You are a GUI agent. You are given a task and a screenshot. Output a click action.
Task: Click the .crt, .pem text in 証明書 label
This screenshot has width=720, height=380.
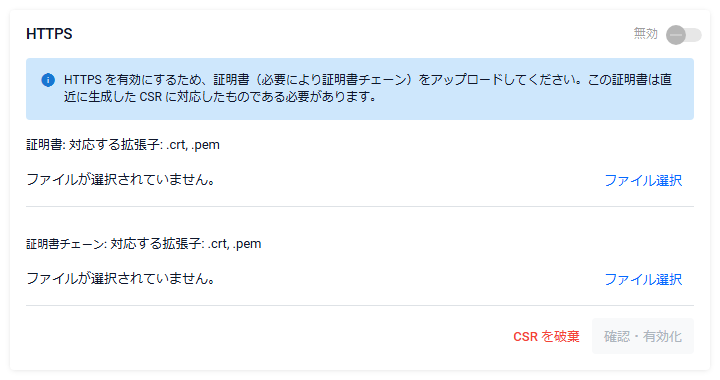click(x=193, y=145)
